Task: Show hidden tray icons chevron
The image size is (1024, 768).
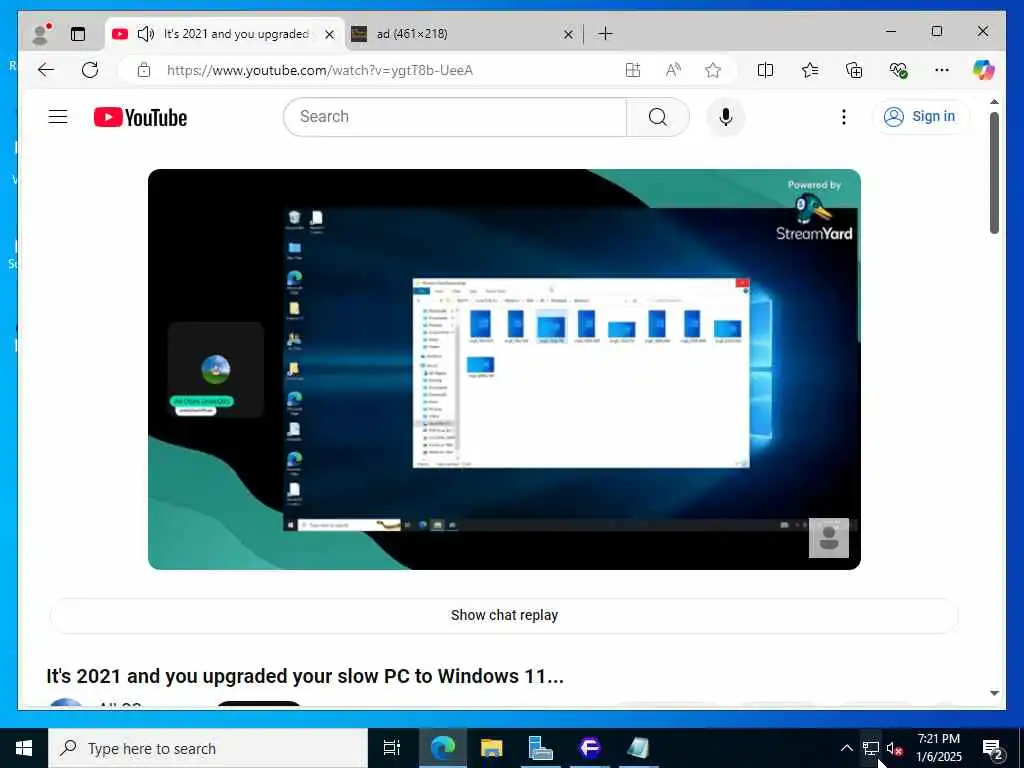Action: [x=846, y=748]
